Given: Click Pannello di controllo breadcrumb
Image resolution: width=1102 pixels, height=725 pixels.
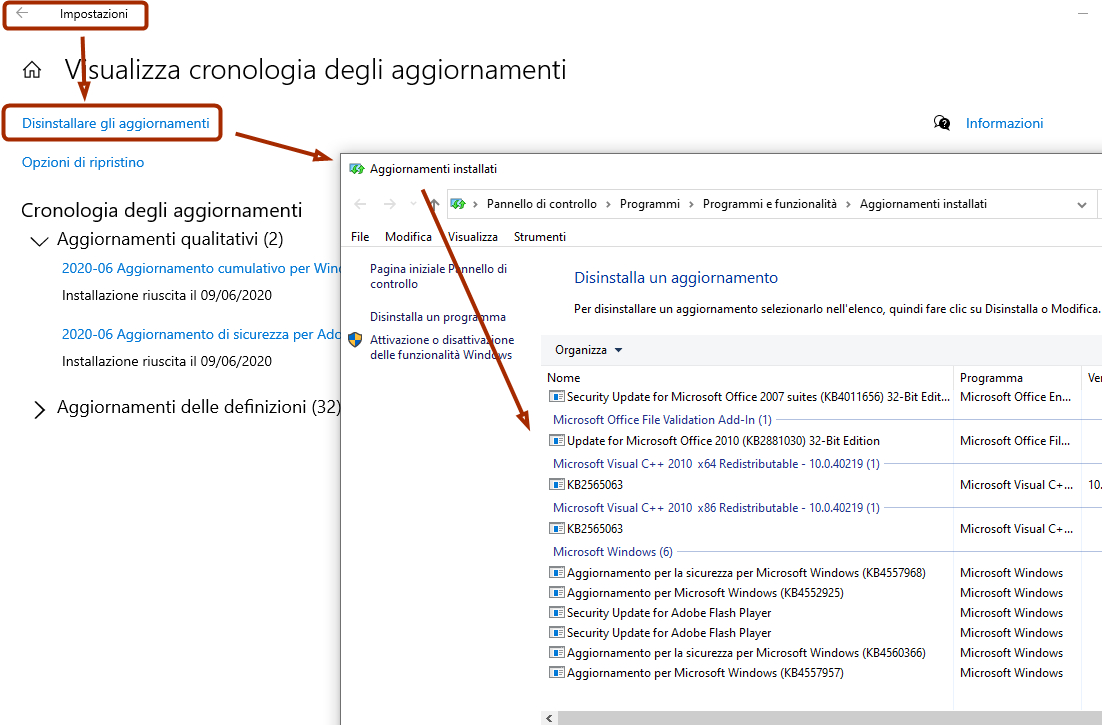Looking at the screenshot, I should point(542,204).
